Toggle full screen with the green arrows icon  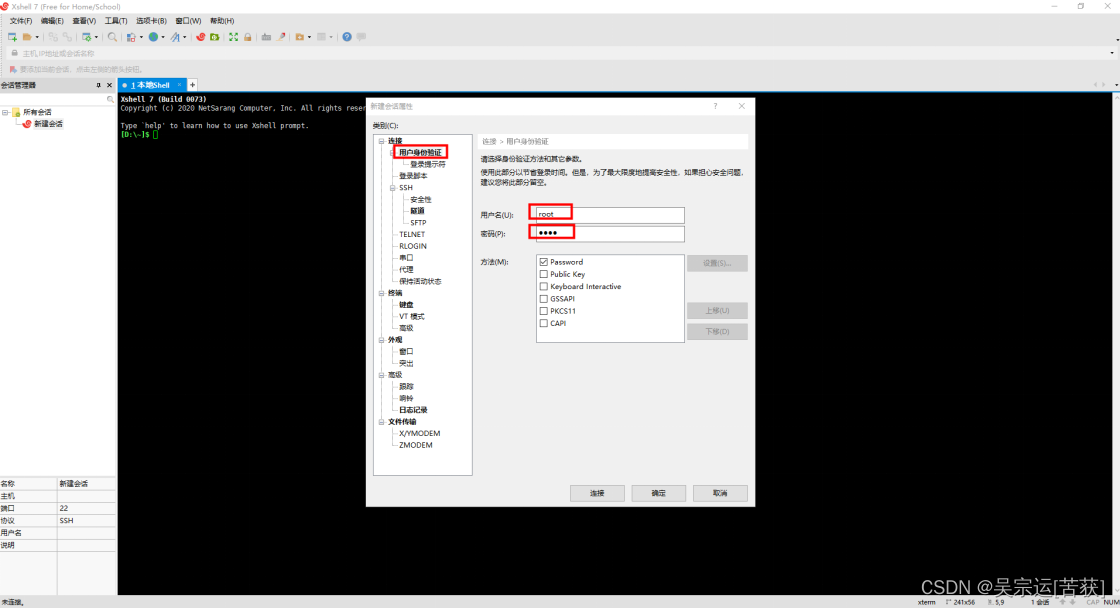[234, 36]
